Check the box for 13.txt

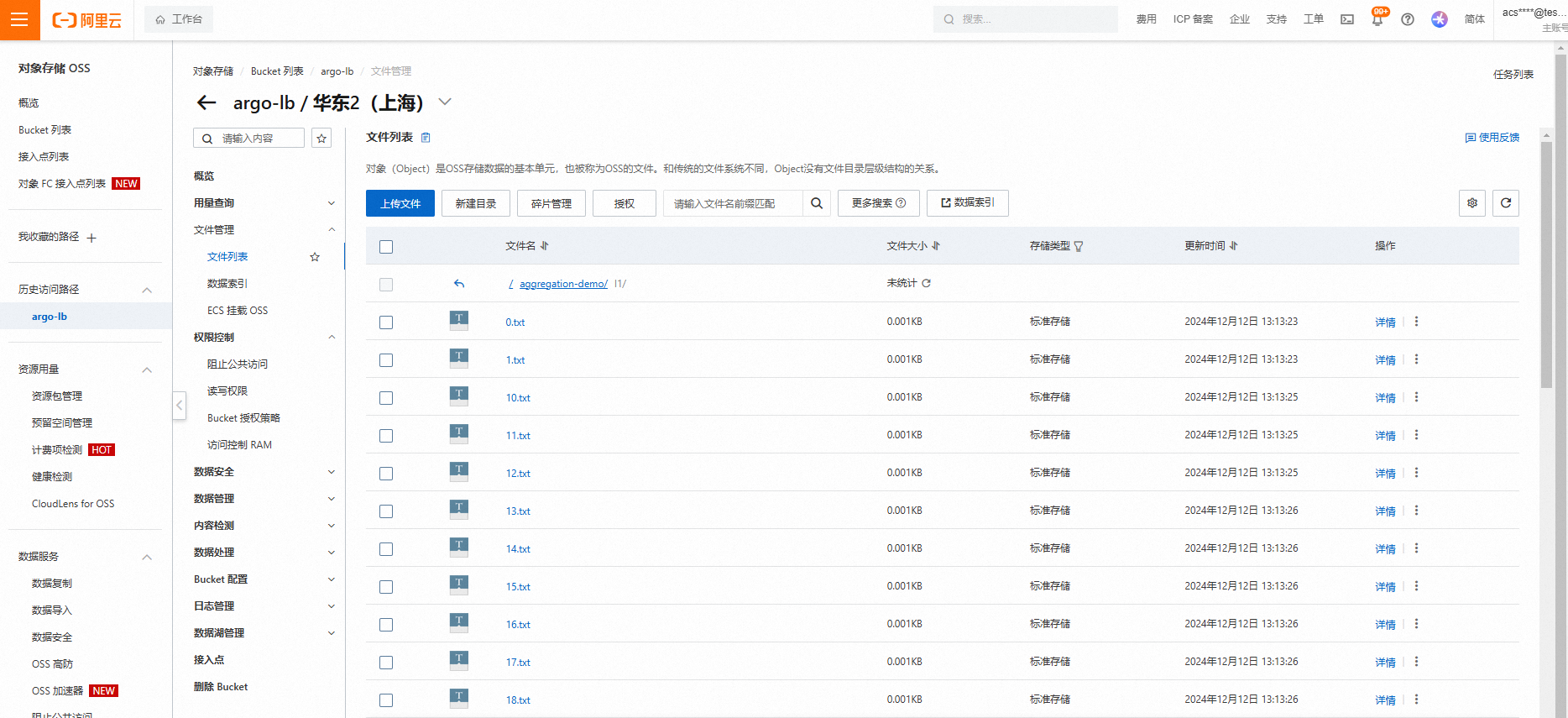pyautogui.click(x=386, y=511)
